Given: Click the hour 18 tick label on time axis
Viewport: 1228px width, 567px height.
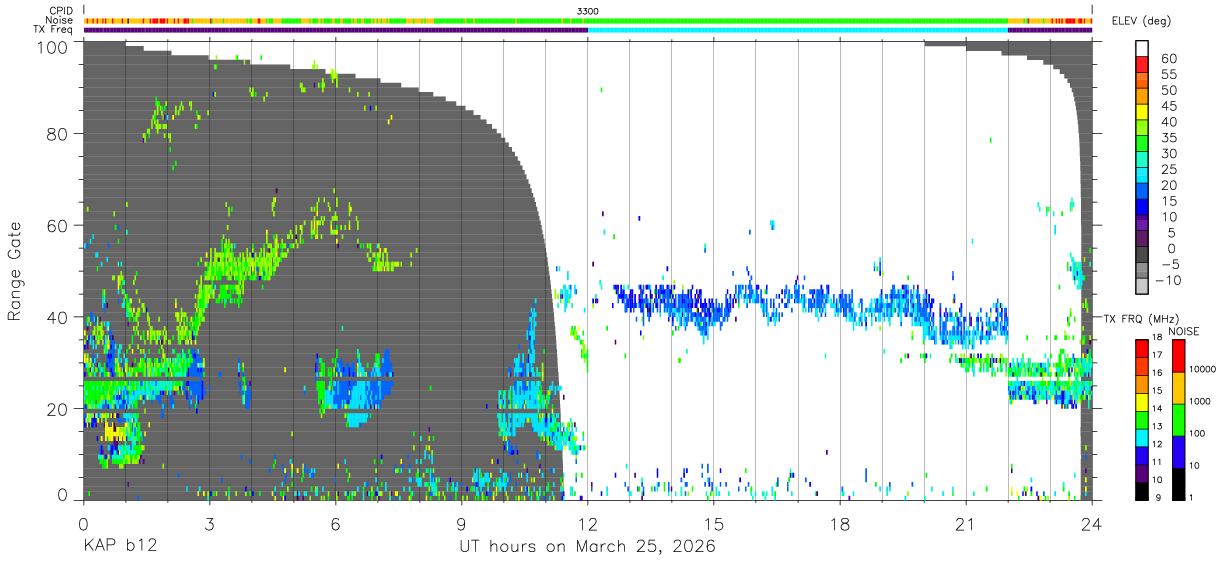Looking at the screenshot, I should click(x=840, y=524).
